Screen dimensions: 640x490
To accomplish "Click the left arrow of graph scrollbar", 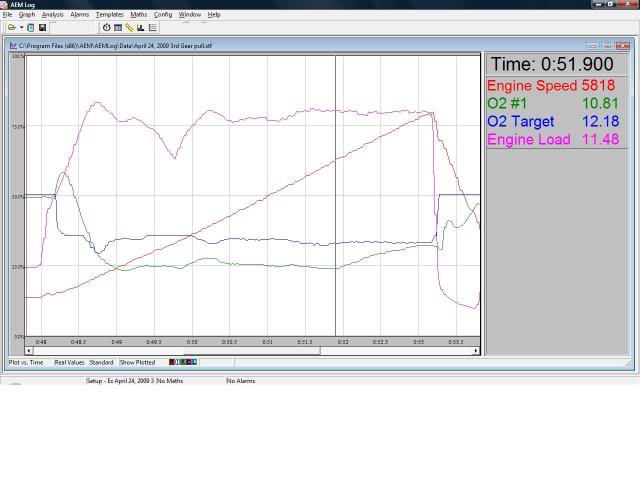I will 29,351.
